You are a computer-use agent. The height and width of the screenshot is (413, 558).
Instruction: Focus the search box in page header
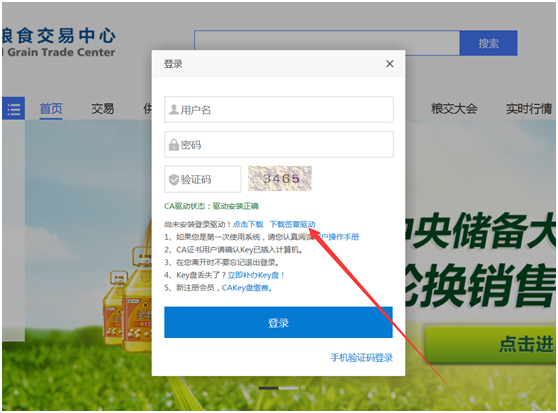point(327,43)
